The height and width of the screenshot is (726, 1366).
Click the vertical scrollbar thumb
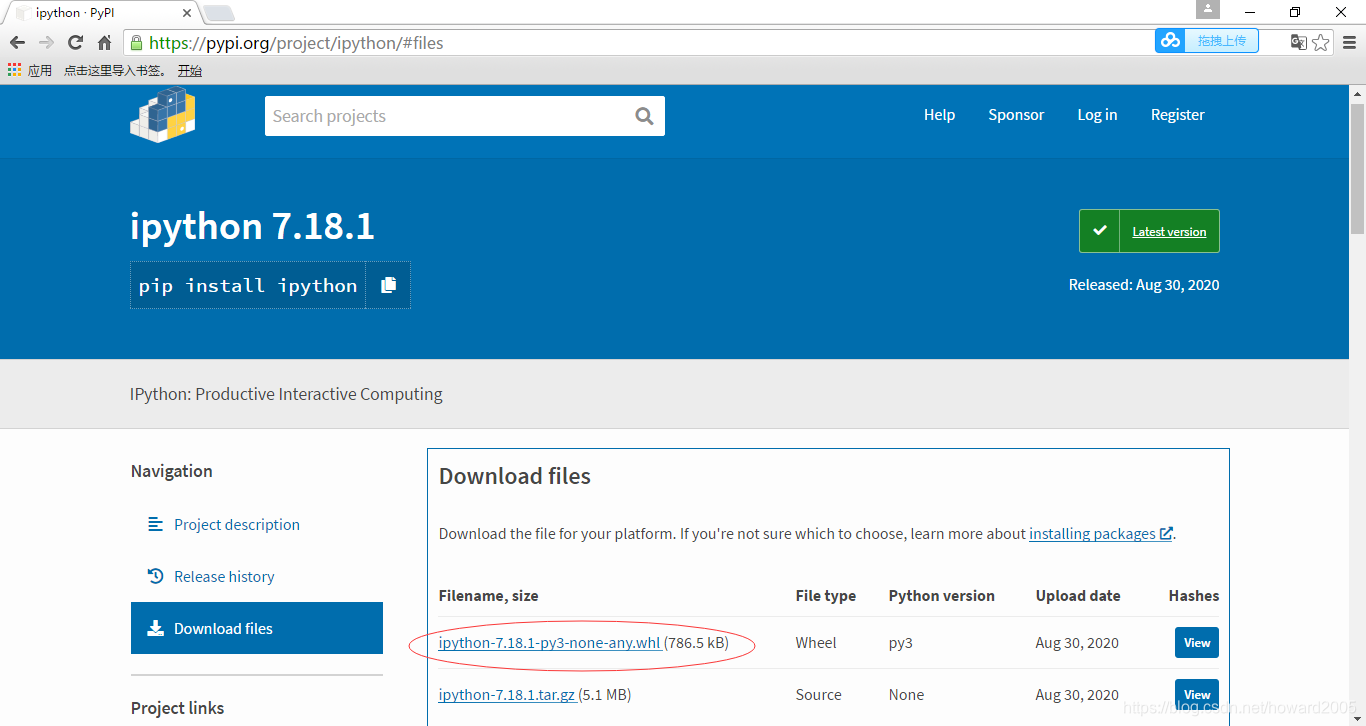click(x=1357, y=168)
